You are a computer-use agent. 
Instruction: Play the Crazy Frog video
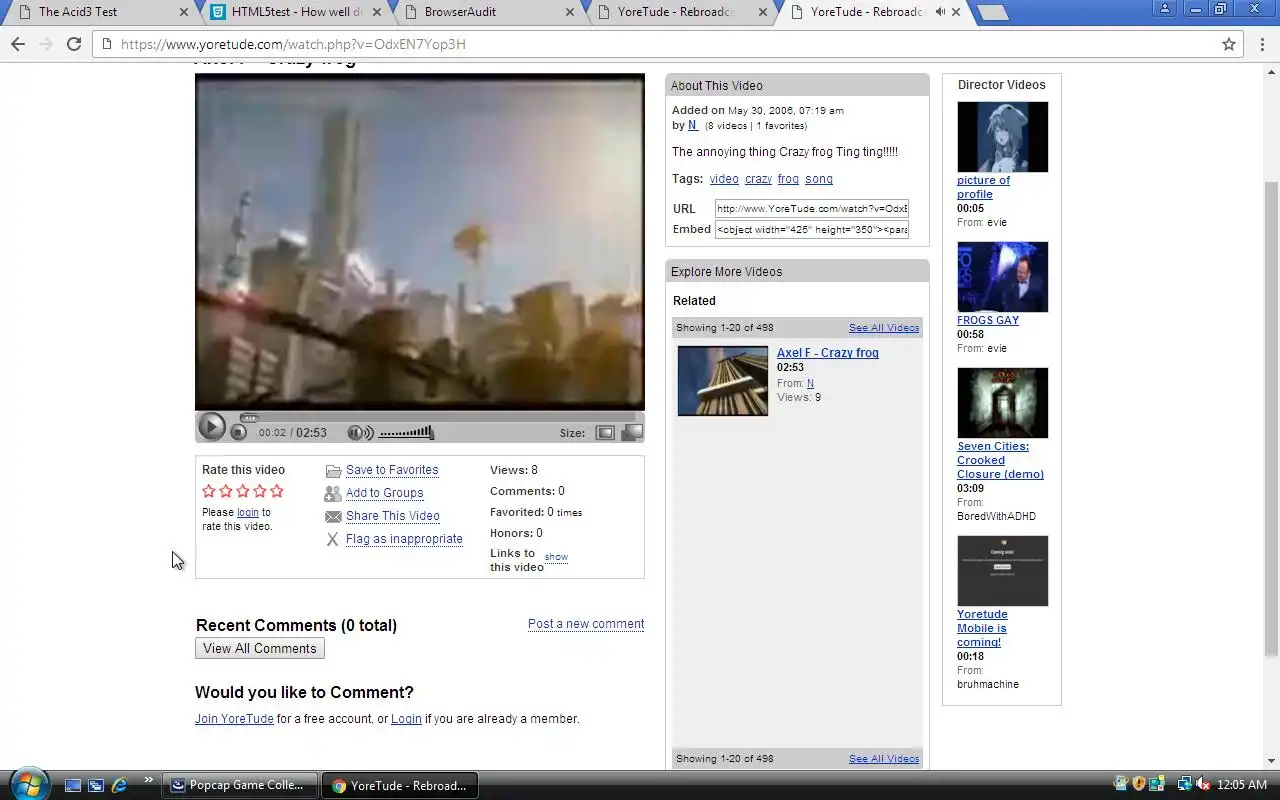pyautogui.click(x=211, y=427)
